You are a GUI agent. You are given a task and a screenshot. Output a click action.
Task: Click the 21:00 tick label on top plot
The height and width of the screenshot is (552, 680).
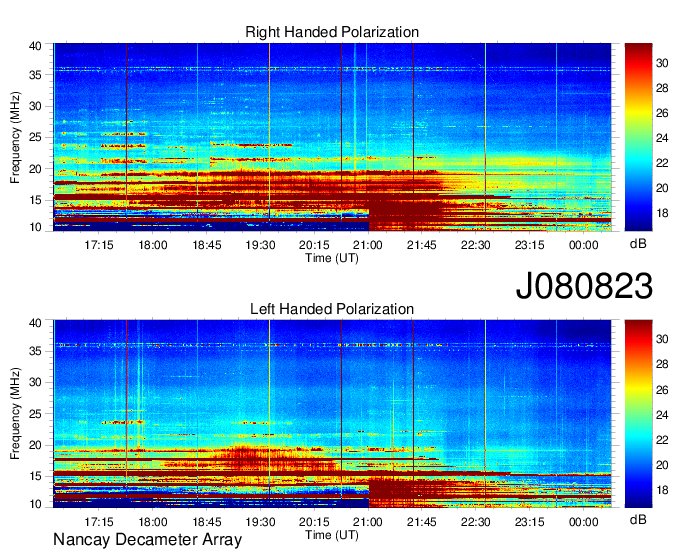pyautogui.click(x=368, y=245)
